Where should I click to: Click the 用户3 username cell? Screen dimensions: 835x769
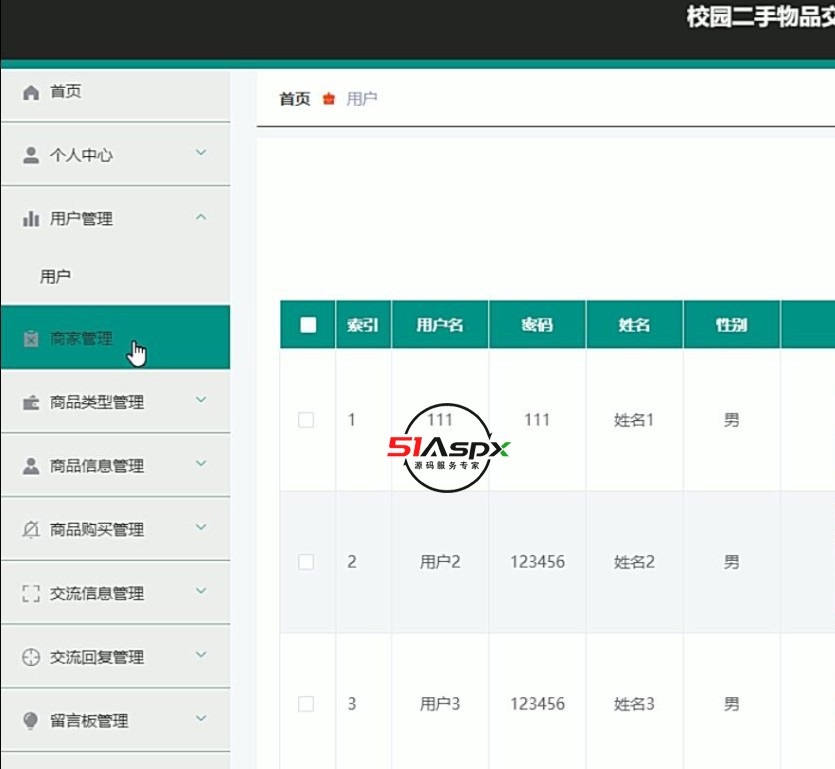[440, 704]
